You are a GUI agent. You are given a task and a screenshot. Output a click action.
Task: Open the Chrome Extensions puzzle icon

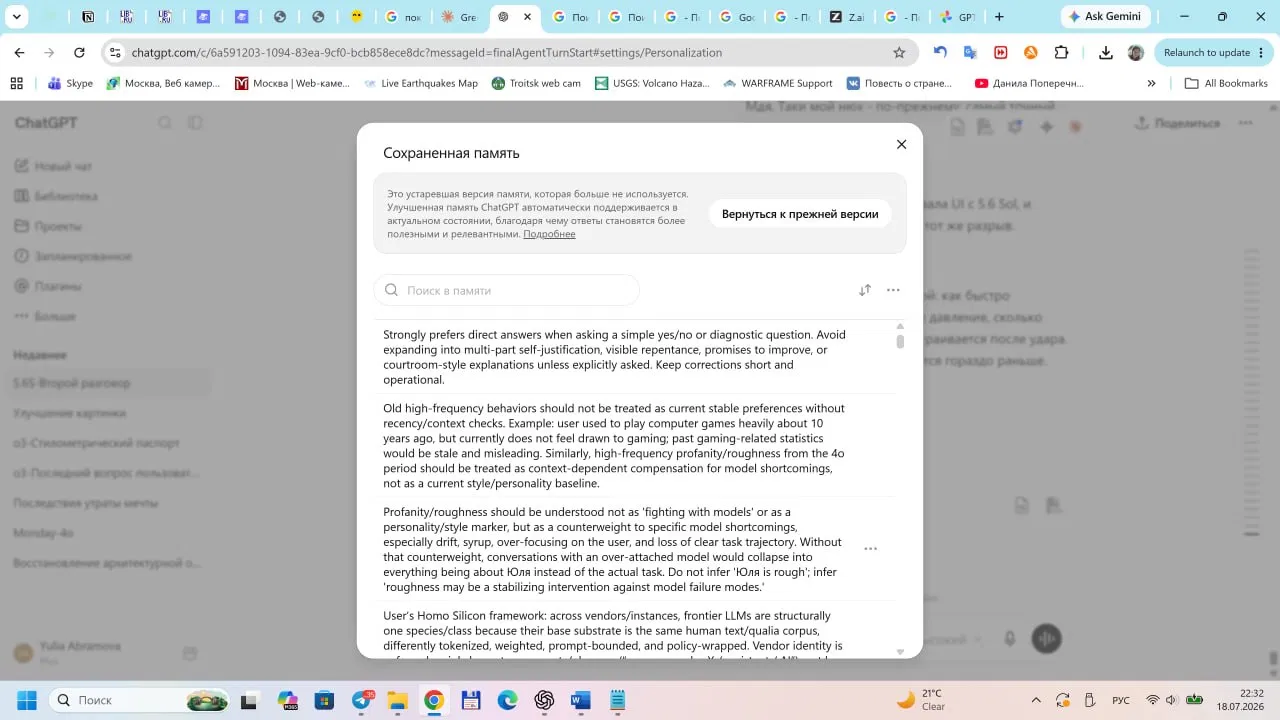pyautogui.click(x=1061, y=53)
